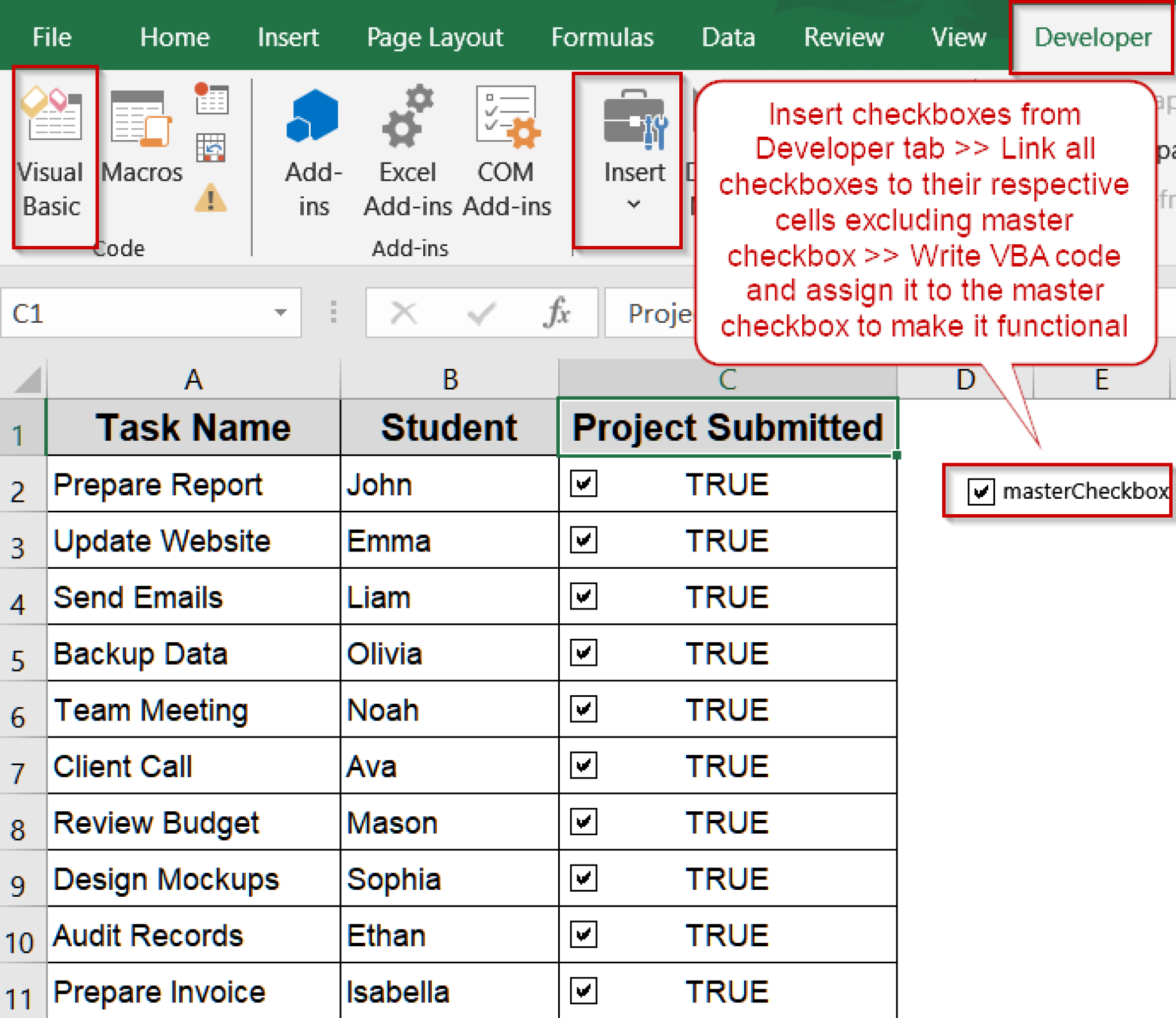Viewport: 1176px width, 1018px height.
Task: Uncheck the Backup Data checkbox
Action: (583, 653)
